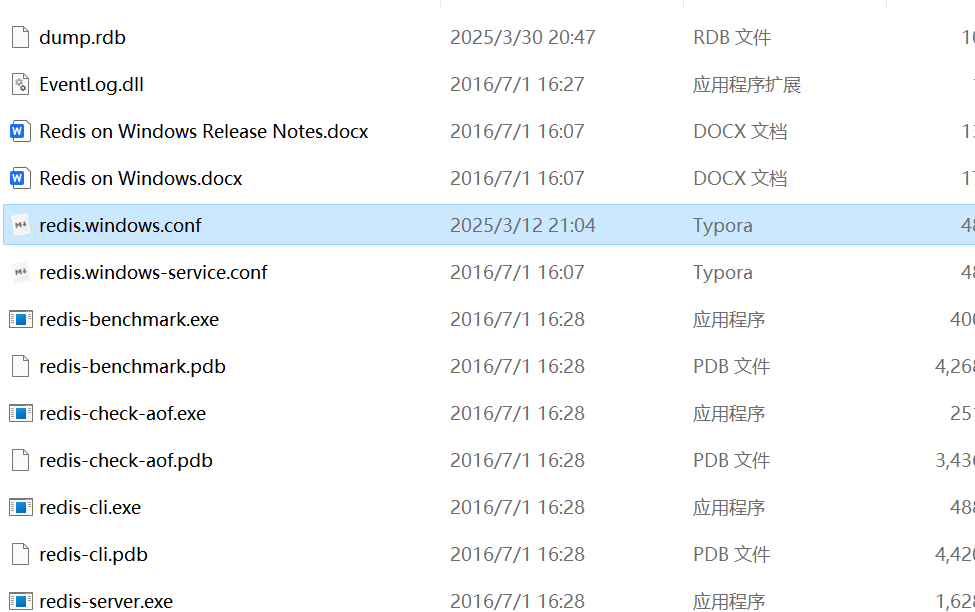Screen dimensions: 975x612
Task: Select Redis on Windows Release Notes.docx
Action: pyautogui.click(x=203, y=131)
